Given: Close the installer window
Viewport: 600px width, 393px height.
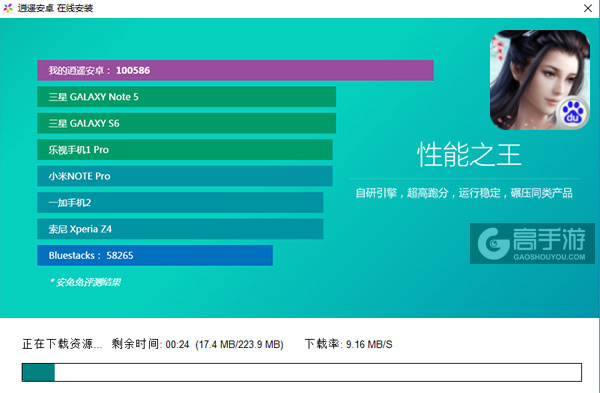Looking at the screenshot, I should pyautogui.click(x=588, y=8).
